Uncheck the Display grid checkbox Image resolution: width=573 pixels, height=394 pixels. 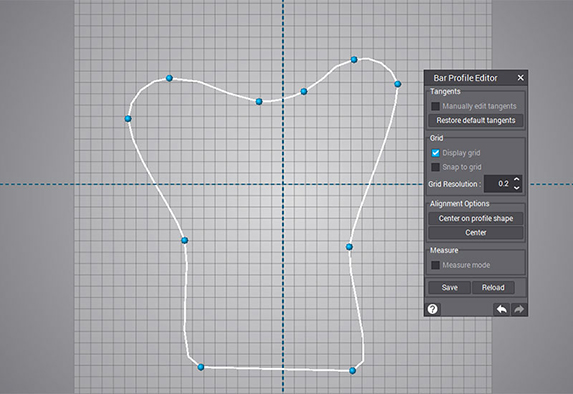pyautogui.click(x=435, y=153)
